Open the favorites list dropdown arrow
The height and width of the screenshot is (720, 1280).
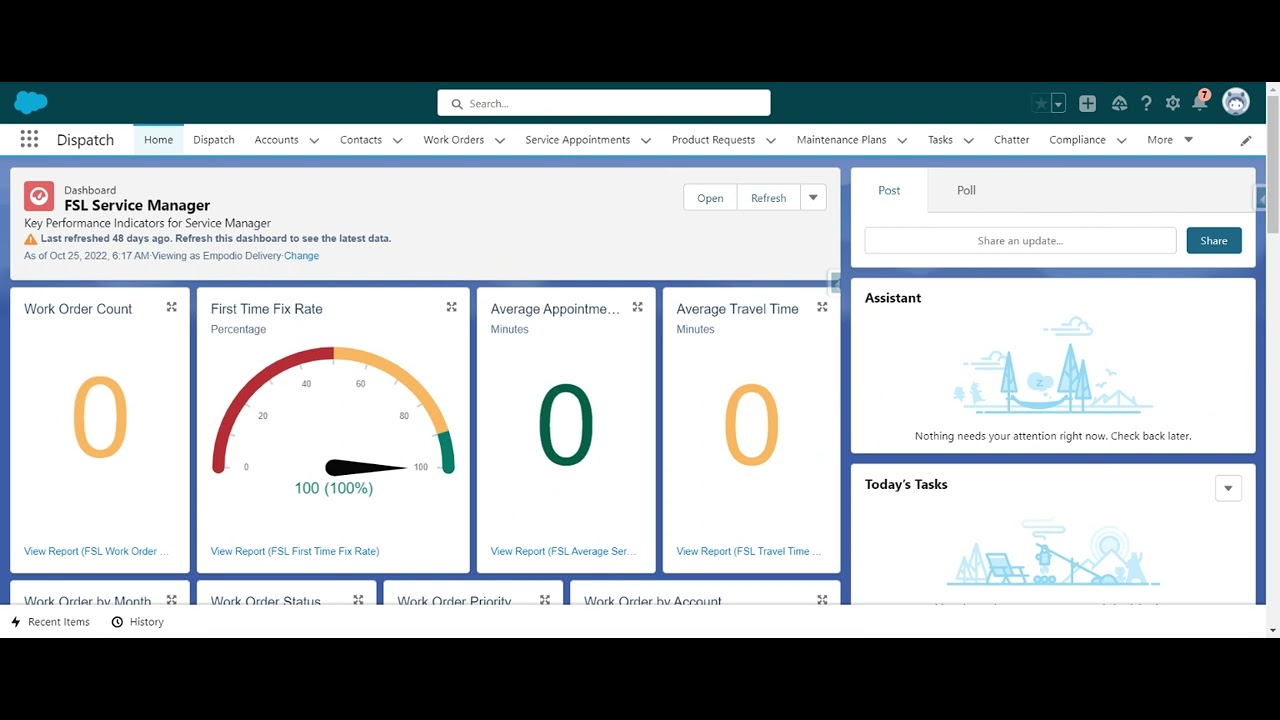click(x=1058, y=103)
